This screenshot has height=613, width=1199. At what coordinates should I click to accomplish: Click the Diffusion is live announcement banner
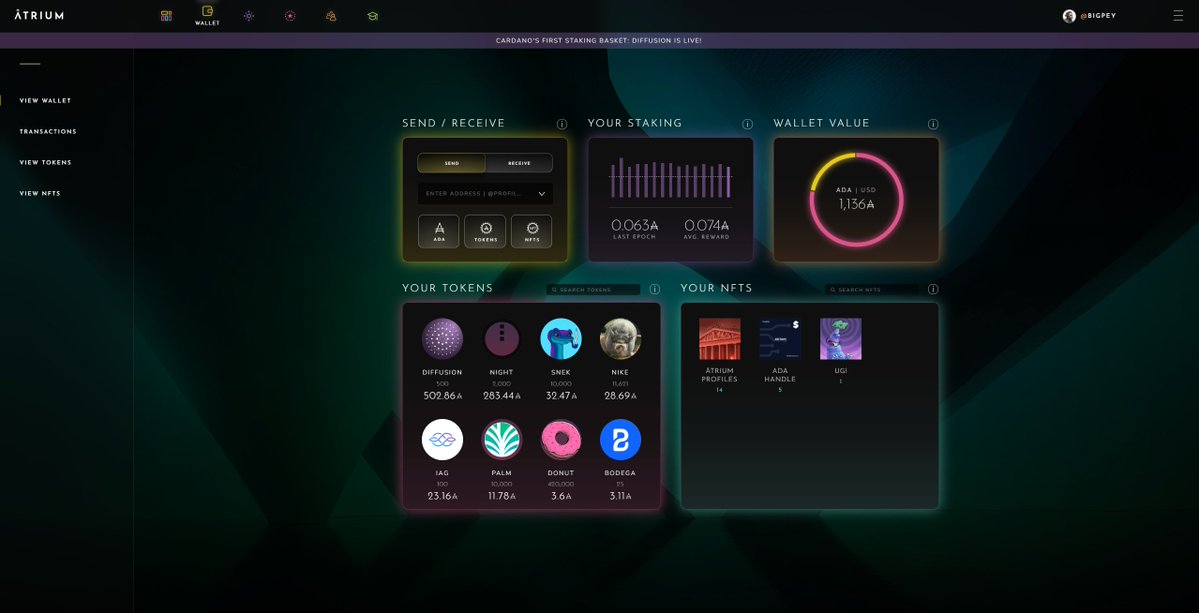tap(600, 41)
